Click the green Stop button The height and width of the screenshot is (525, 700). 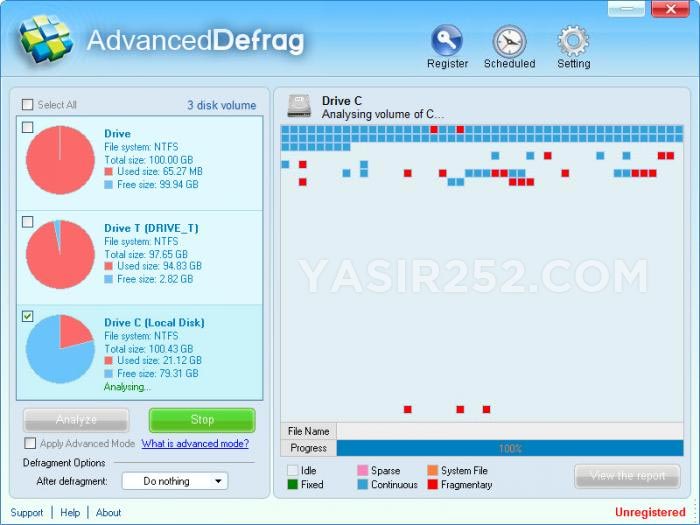point(202,420)
